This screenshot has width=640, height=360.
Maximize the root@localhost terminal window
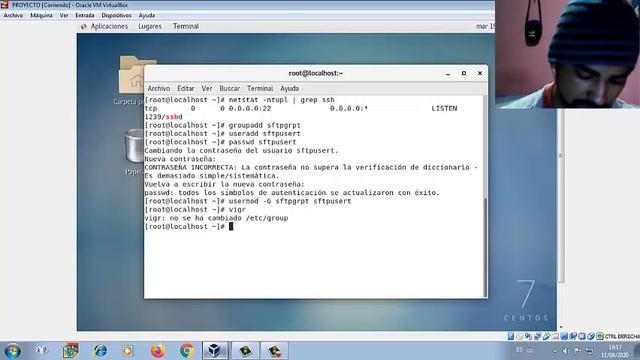pyautogui.click(x=464, y=73)
